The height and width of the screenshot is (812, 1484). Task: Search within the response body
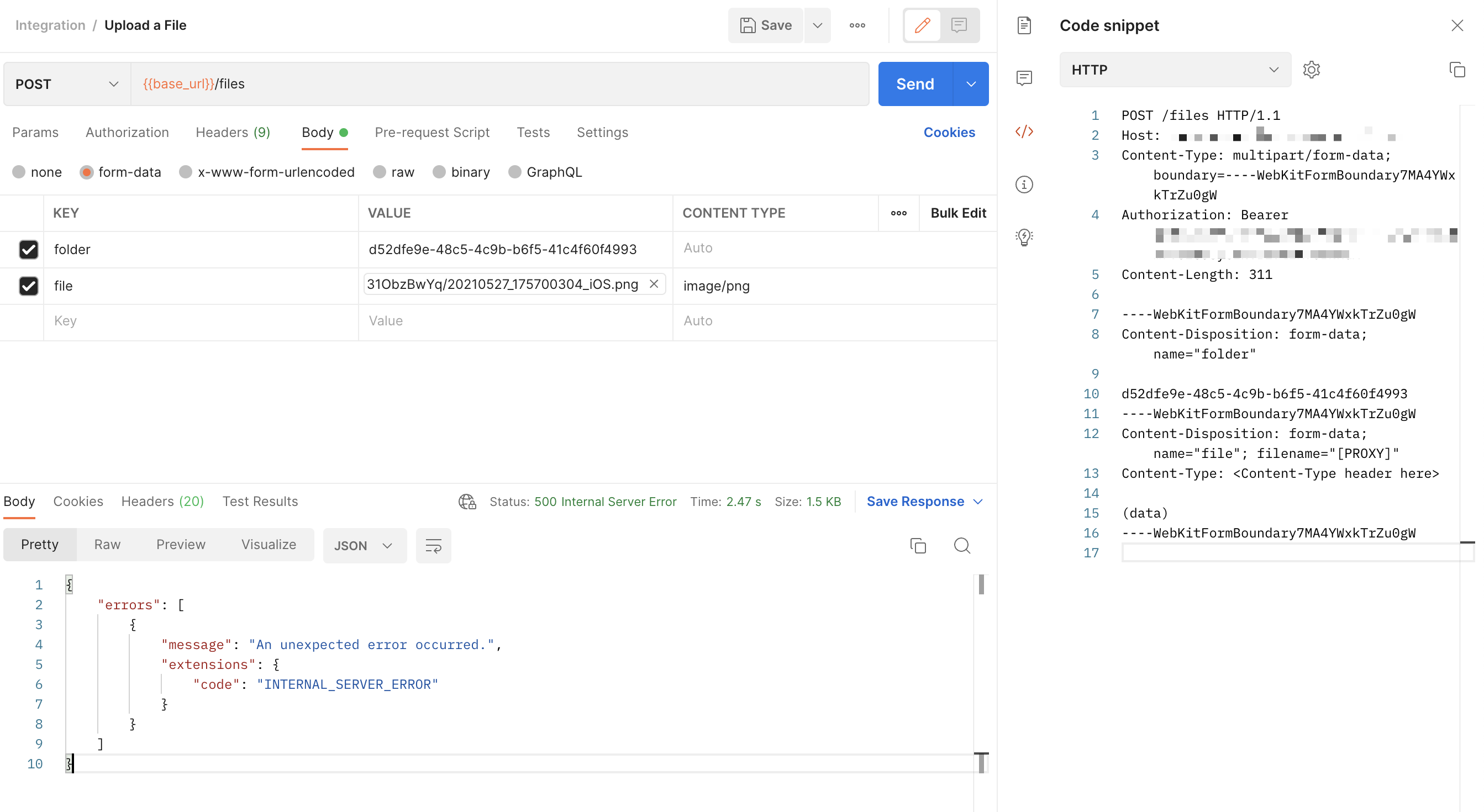click(961, 545)
